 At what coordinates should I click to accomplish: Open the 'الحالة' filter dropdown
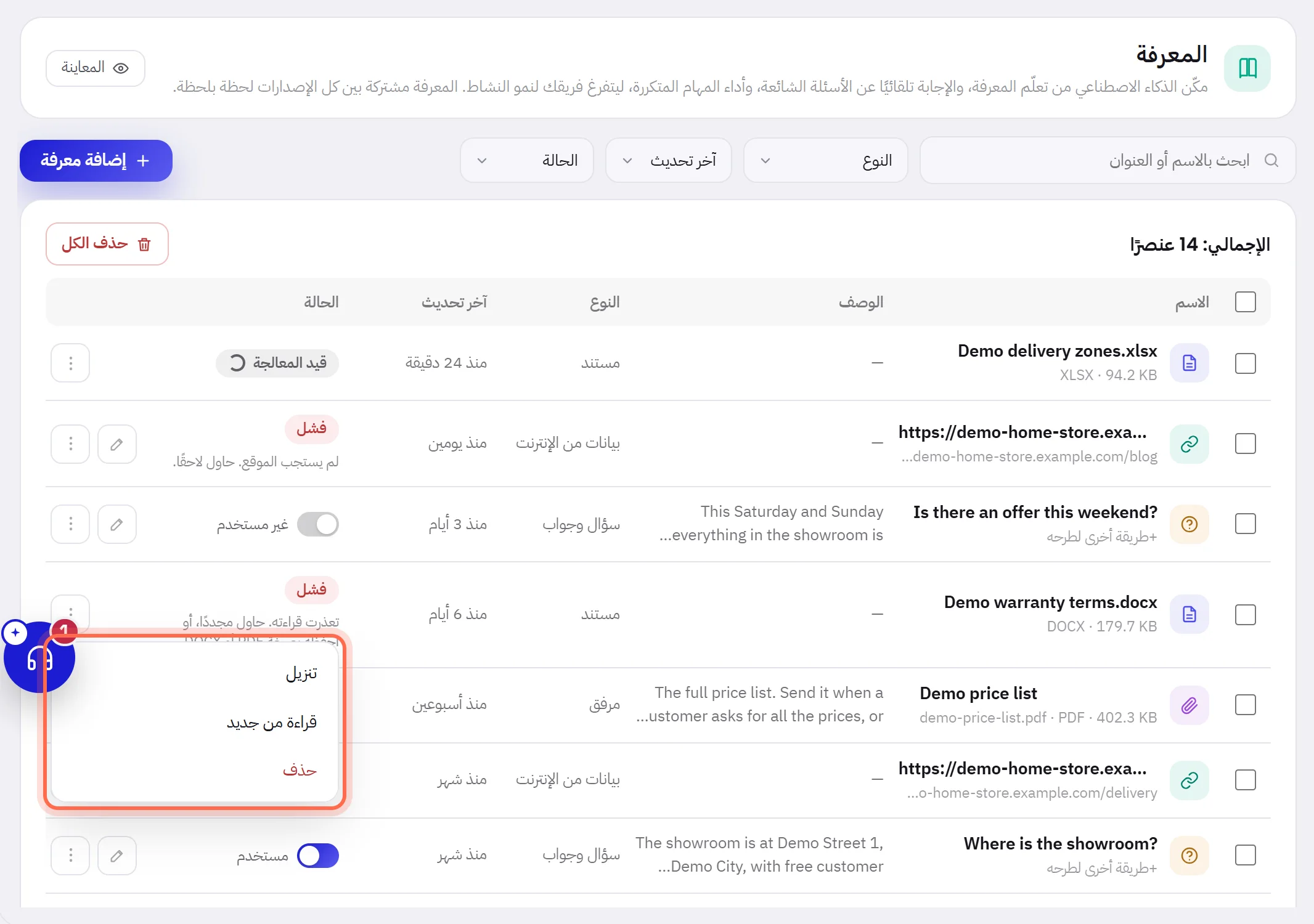[x=527, y=160]
